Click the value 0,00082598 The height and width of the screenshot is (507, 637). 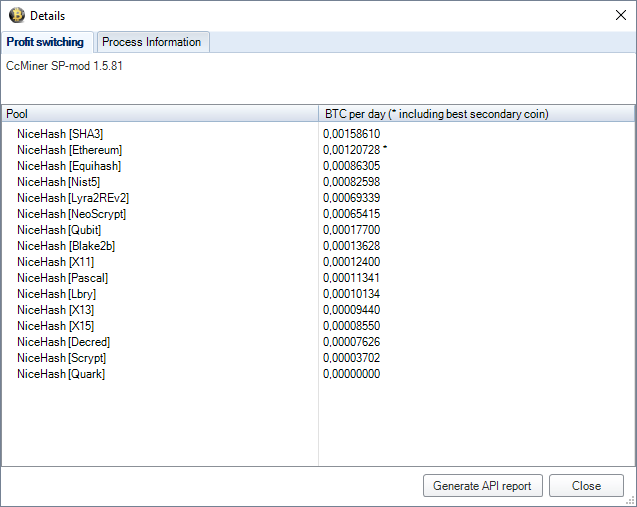351,182
